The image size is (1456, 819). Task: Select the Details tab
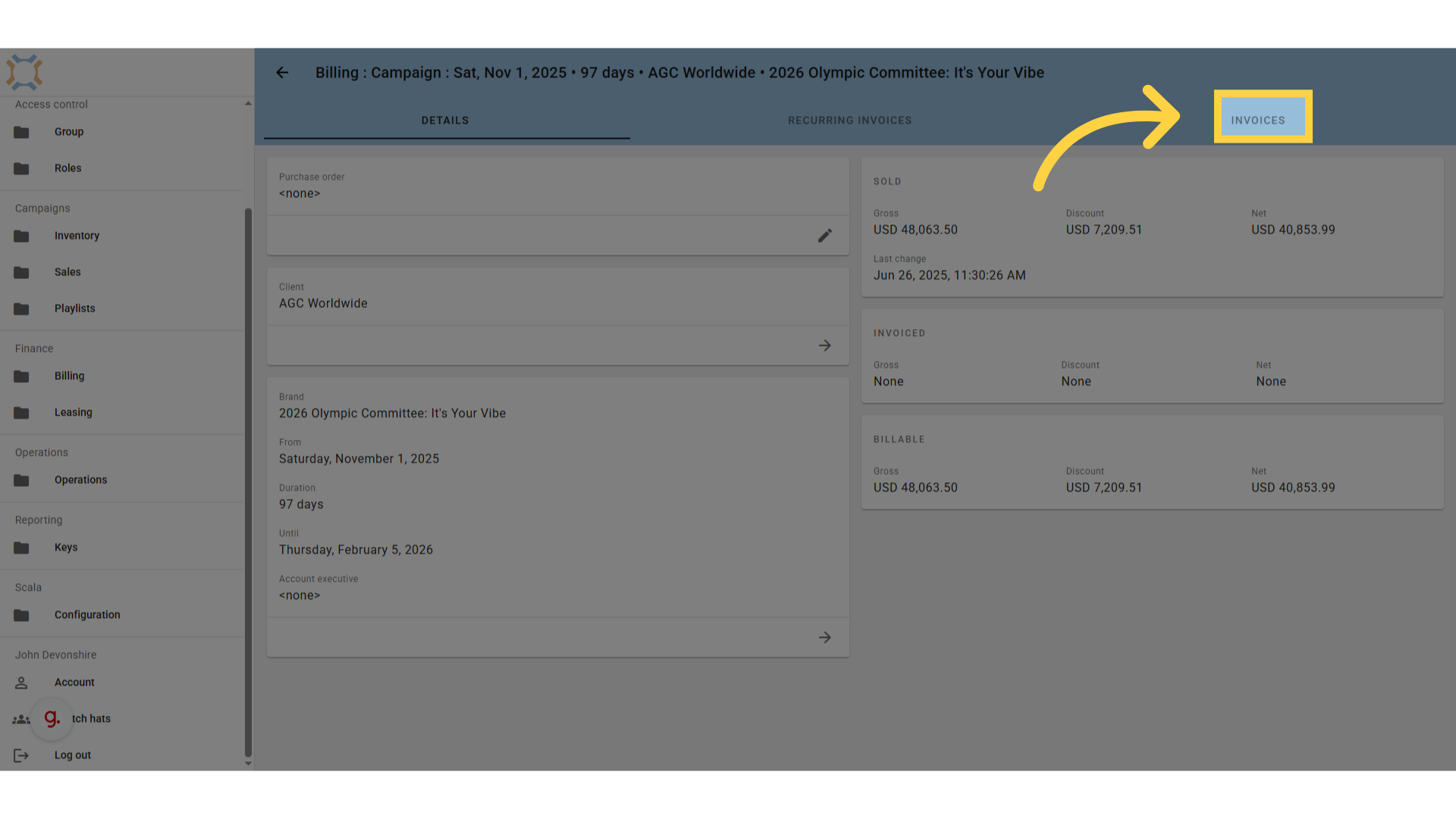[x=445, y=121]
